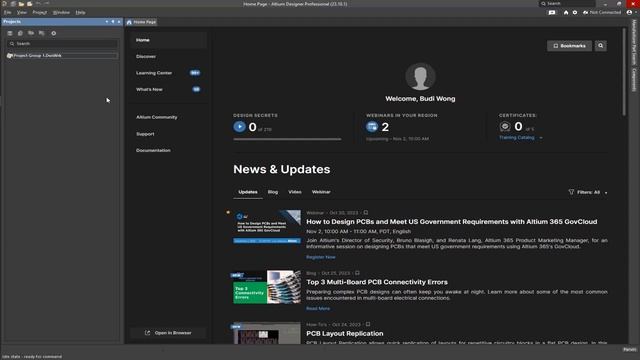Switch to the Updates news tab
This screenshot has width=640, height=360.
point(248,192)
